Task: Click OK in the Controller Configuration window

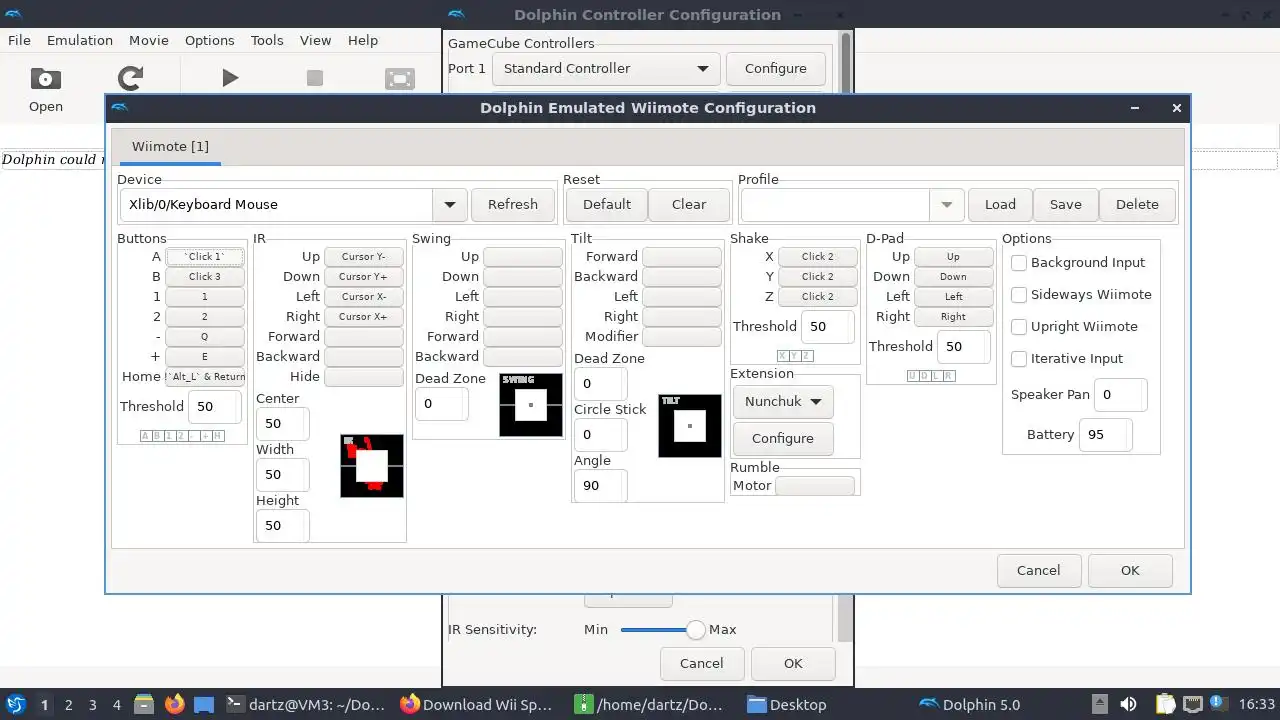Action: 793,663
